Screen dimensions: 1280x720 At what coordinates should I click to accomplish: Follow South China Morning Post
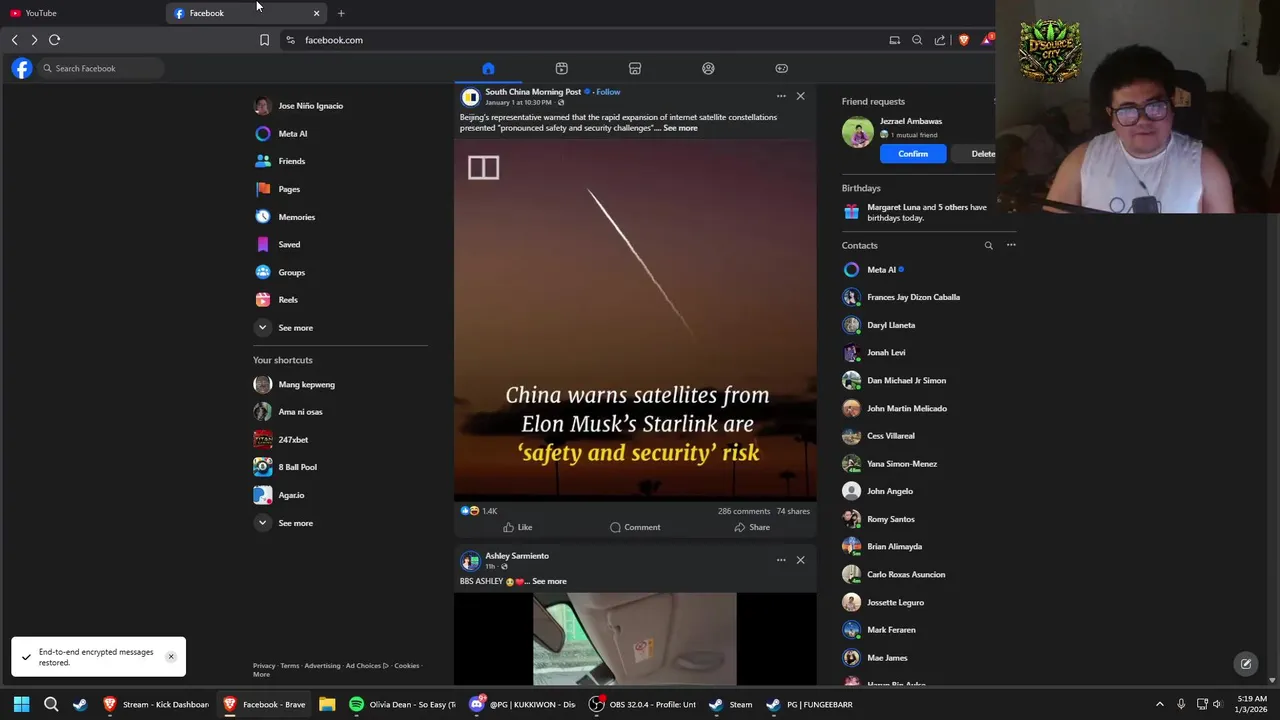pyautogui.click(x=608, y=92)
